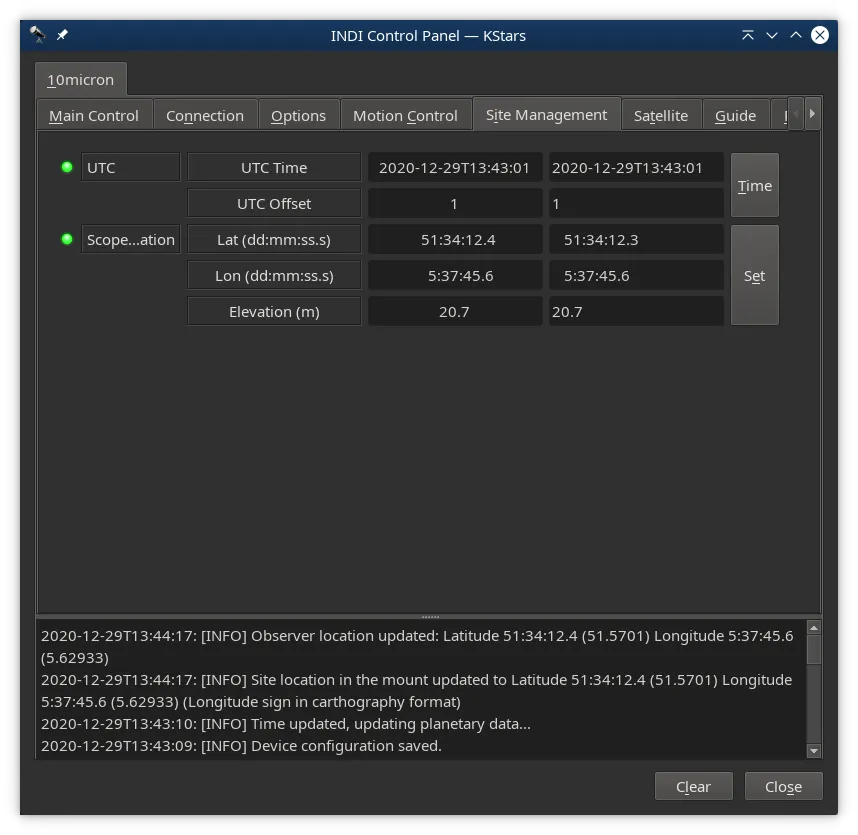858x835 pixels.
Task: Edit the Longitude input field
Action: pyautogui.click(x=636, y=276)
